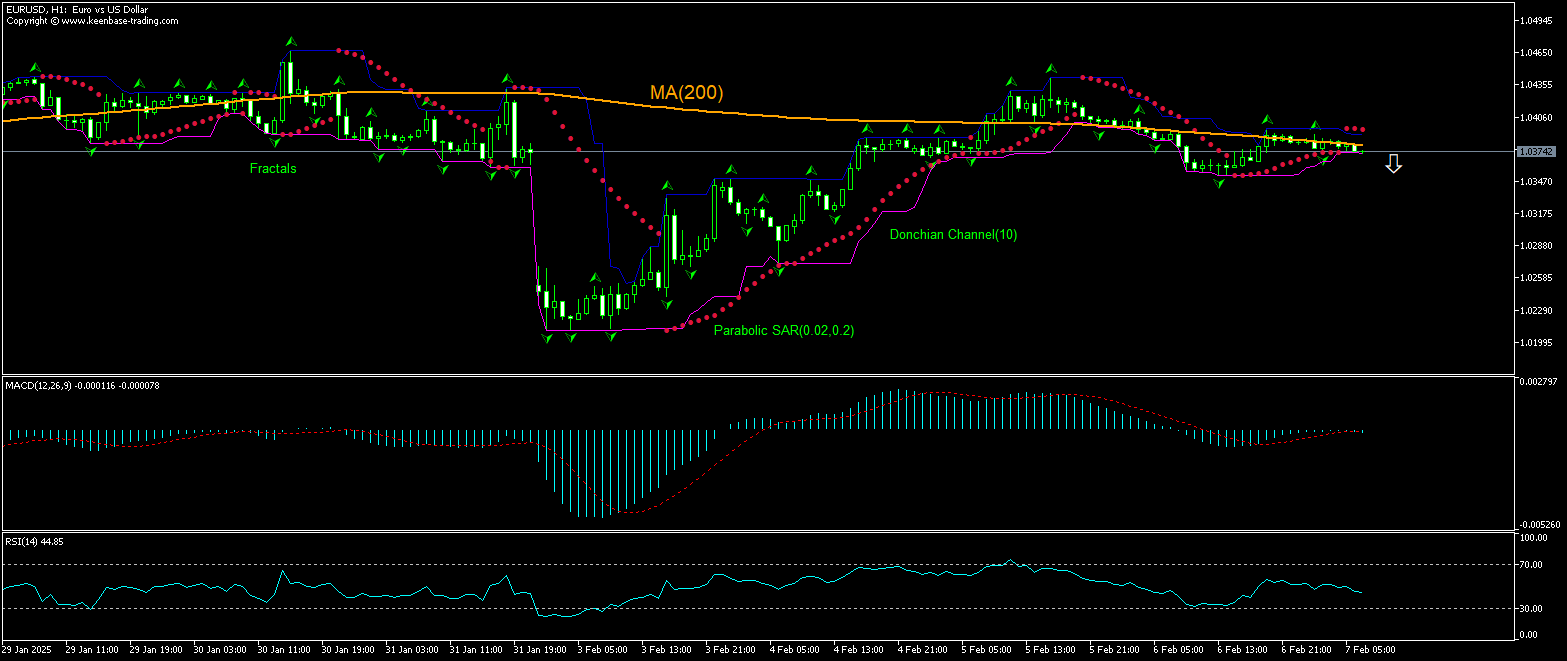Screen dimensions: 1567x661
Task: Select the orange MA(200) label
Action: click(x=686, y=93)
